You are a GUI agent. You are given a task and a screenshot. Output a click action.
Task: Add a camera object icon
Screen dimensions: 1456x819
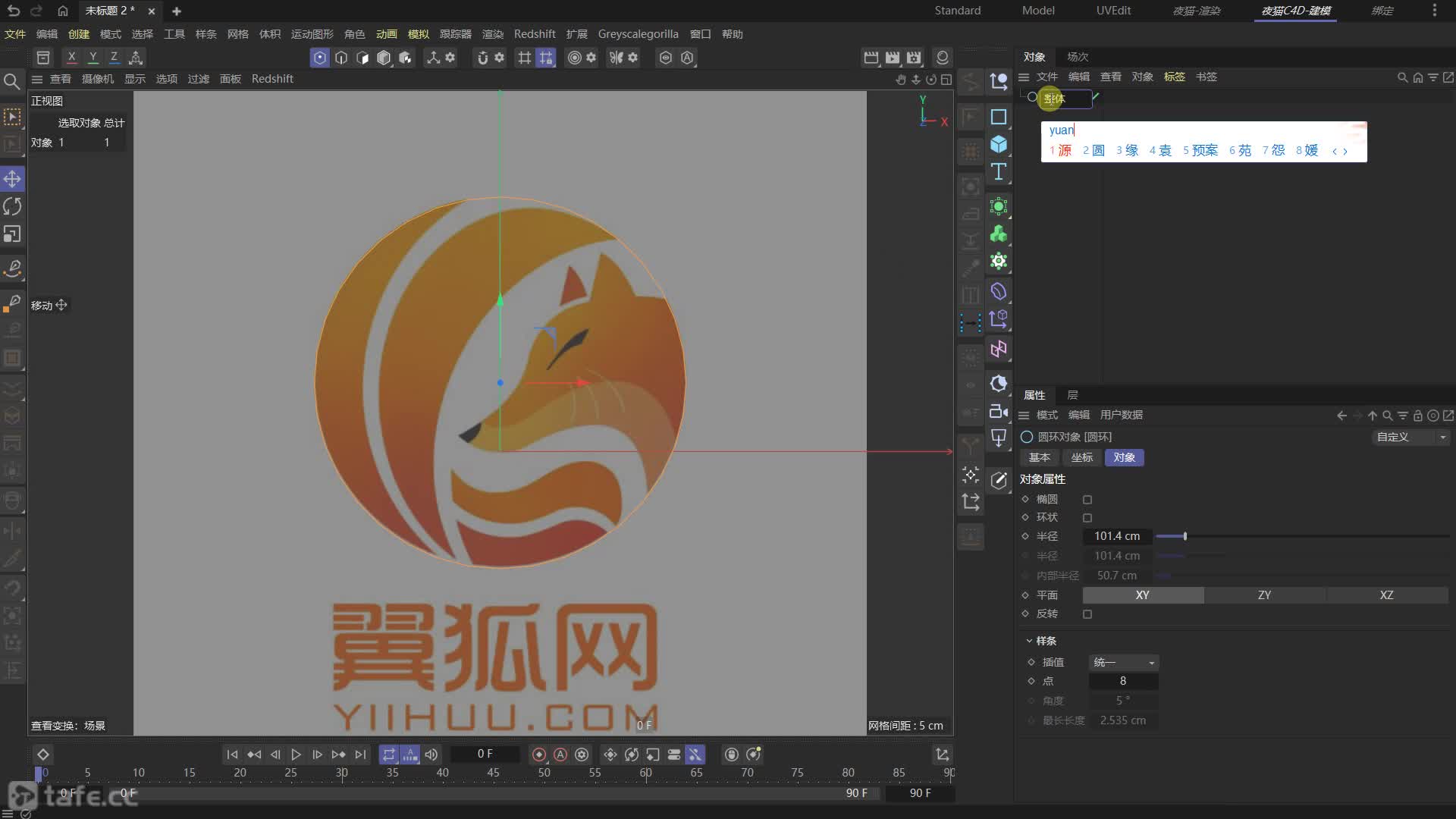999,411
